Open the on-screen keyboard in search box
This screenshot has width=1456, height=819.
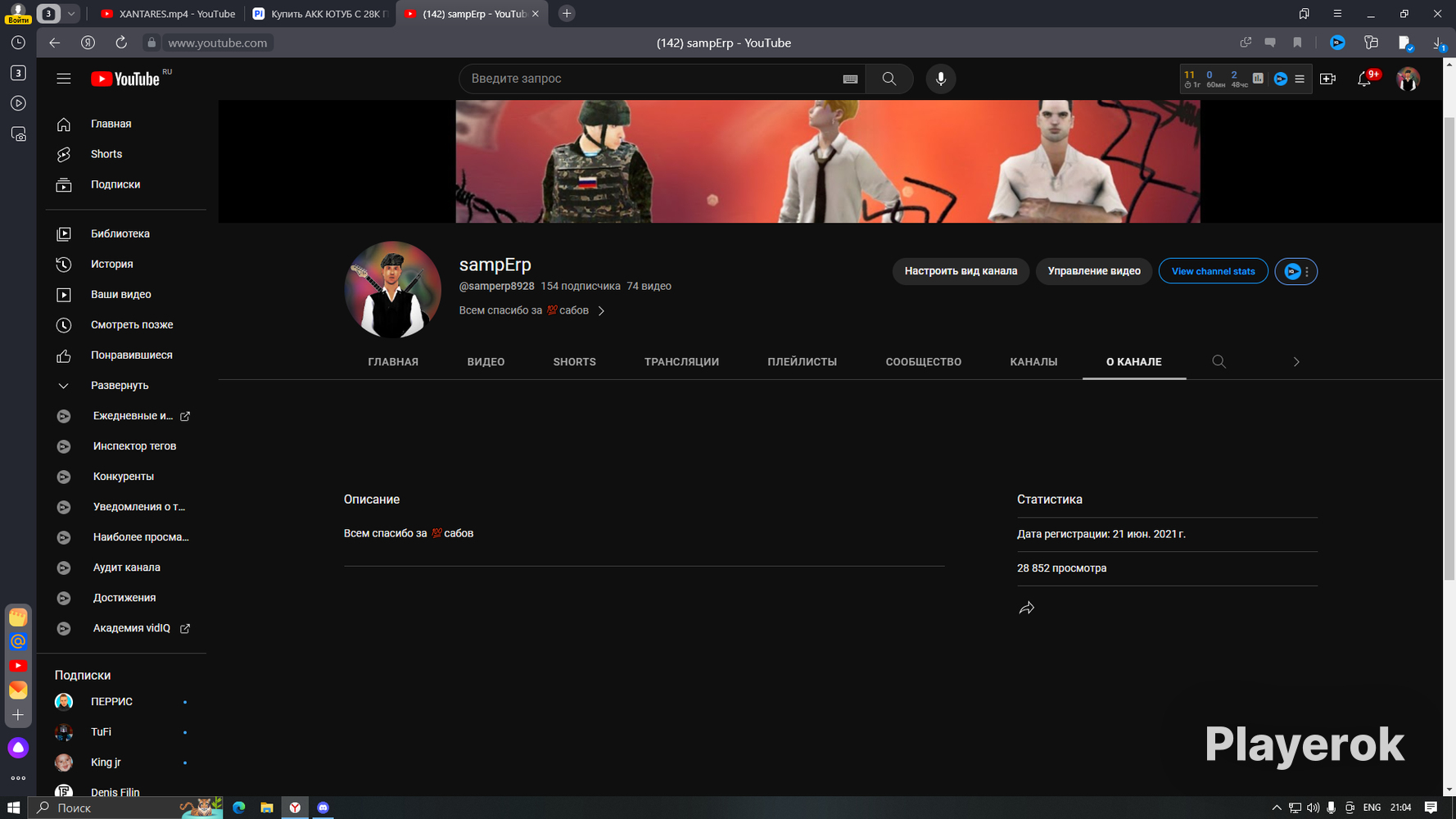(x=850, y=79)
